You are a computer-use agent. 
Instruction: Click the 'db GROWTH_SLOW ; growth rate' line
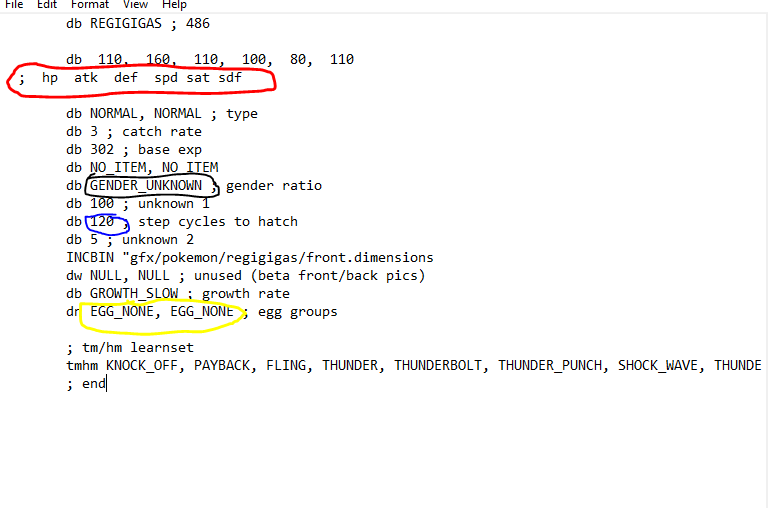click(178, 294)
